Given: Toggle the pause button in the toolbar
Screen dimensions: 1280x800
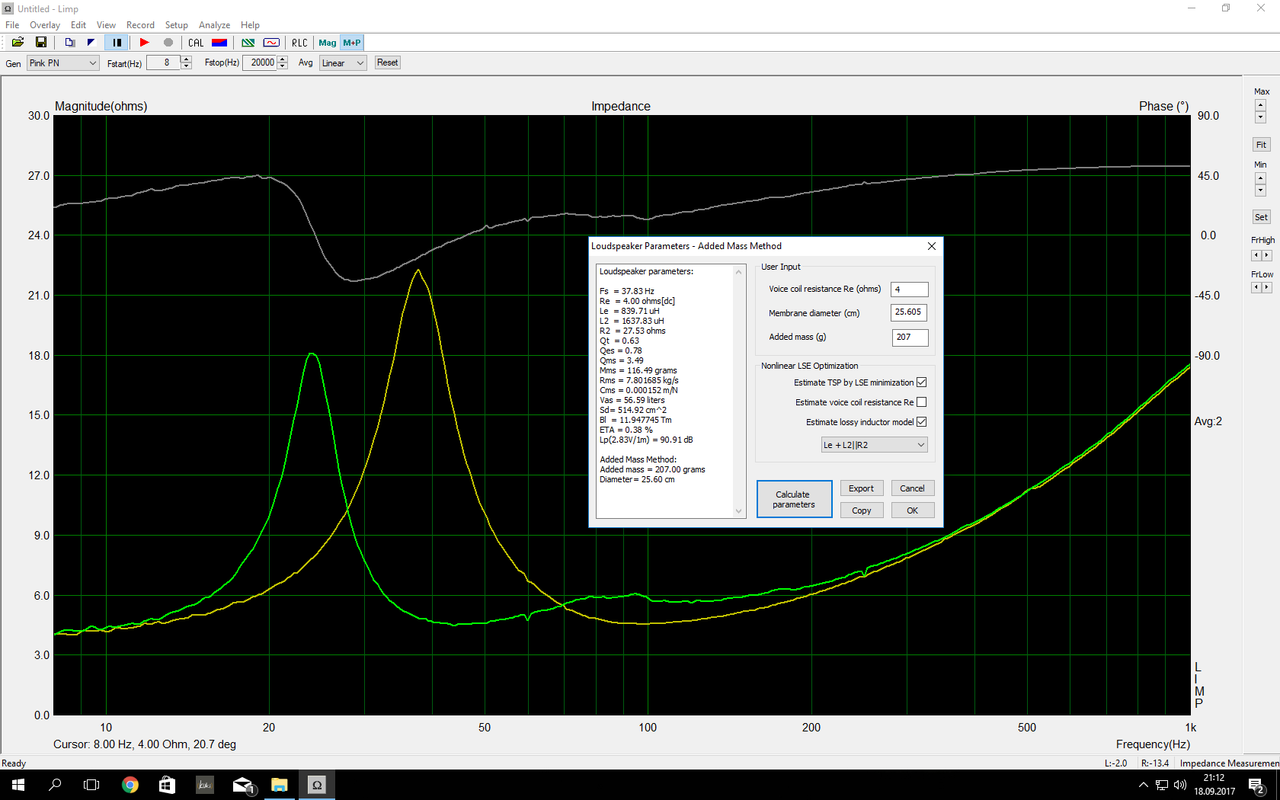Looking at the screenshot, I should [x=117, y=42].
